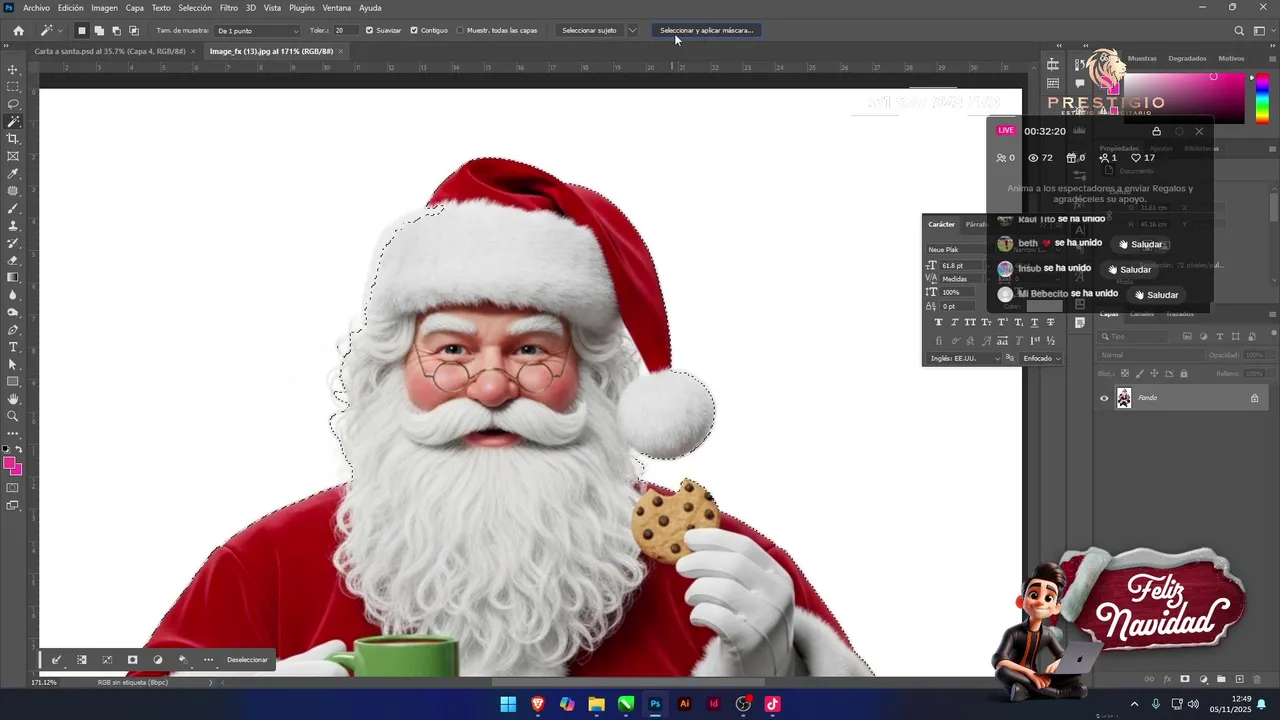Toggle Faux Bold in Carácter panel
The height and width of the screenshot is (720, 1280).
point(938,322)
